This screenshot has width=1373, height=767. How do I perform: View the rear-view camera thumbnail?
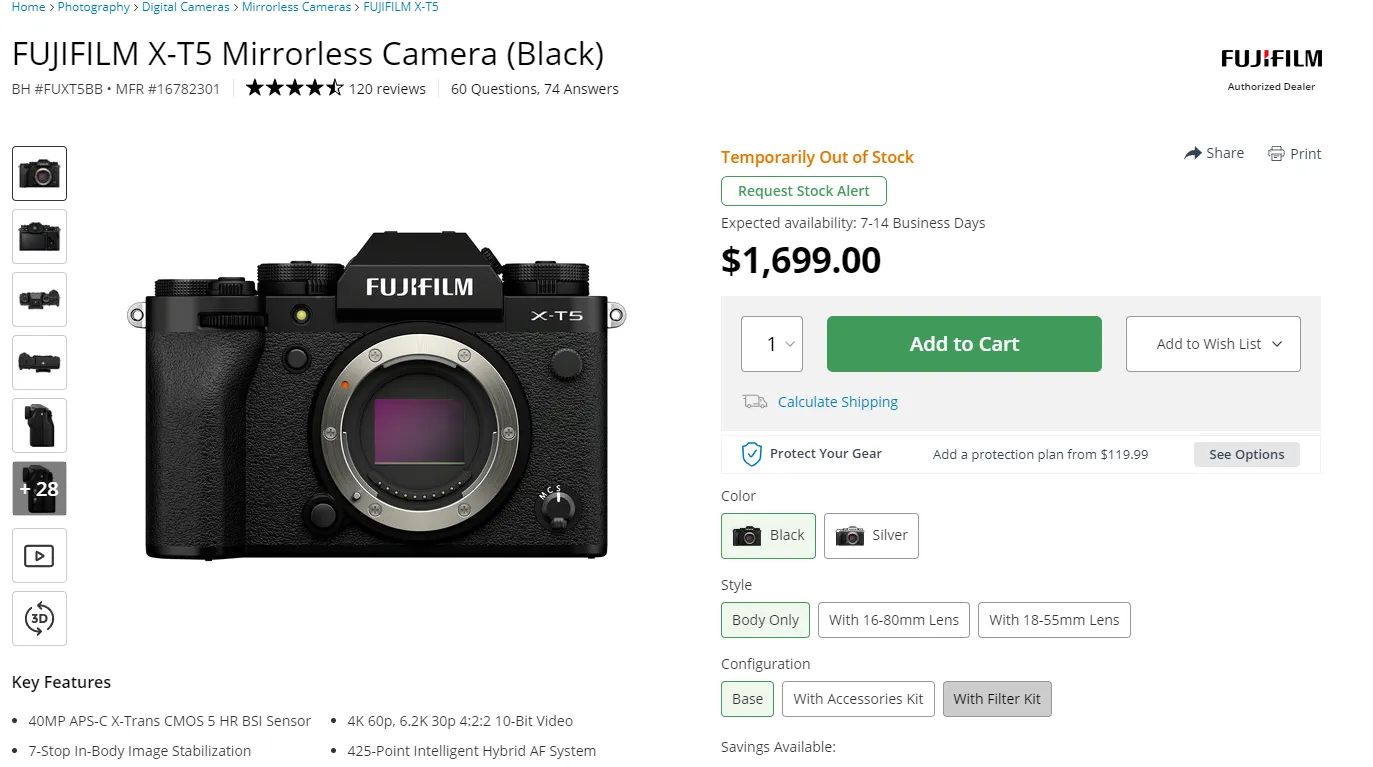pyautogui.click(x=39, y=237)
